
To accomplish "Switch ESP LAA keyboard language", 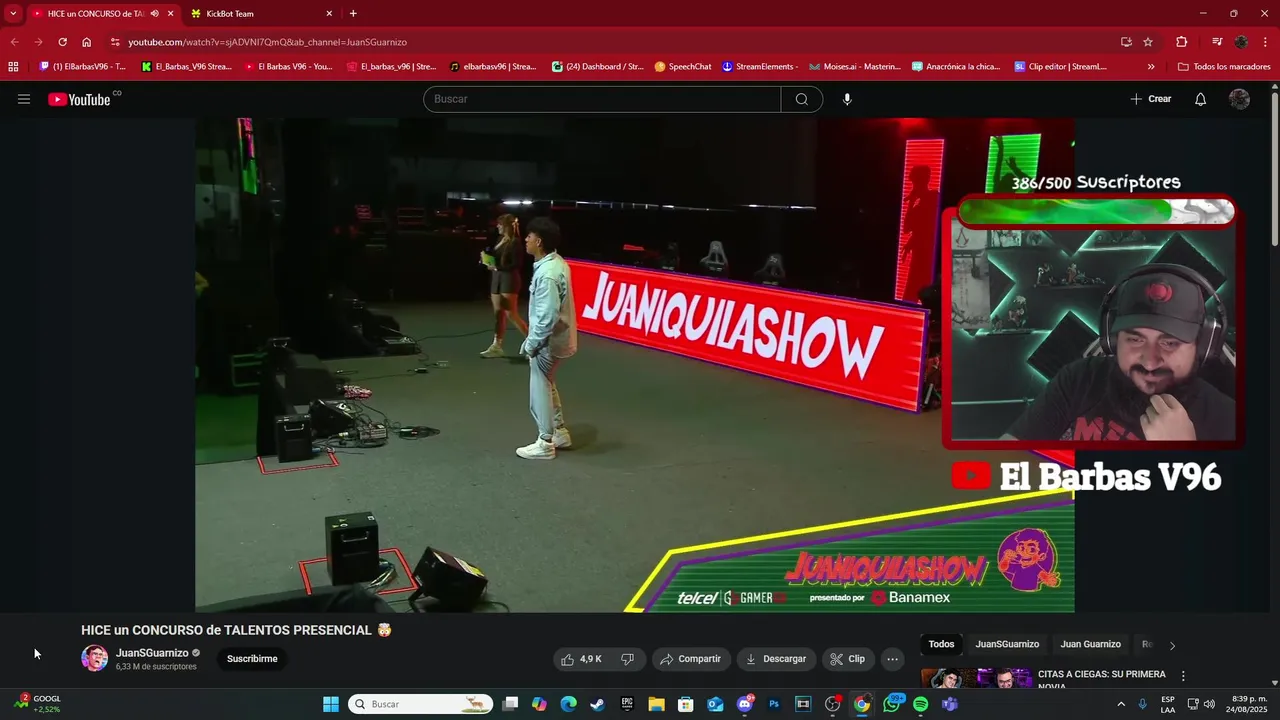I will click(1168, 704).
